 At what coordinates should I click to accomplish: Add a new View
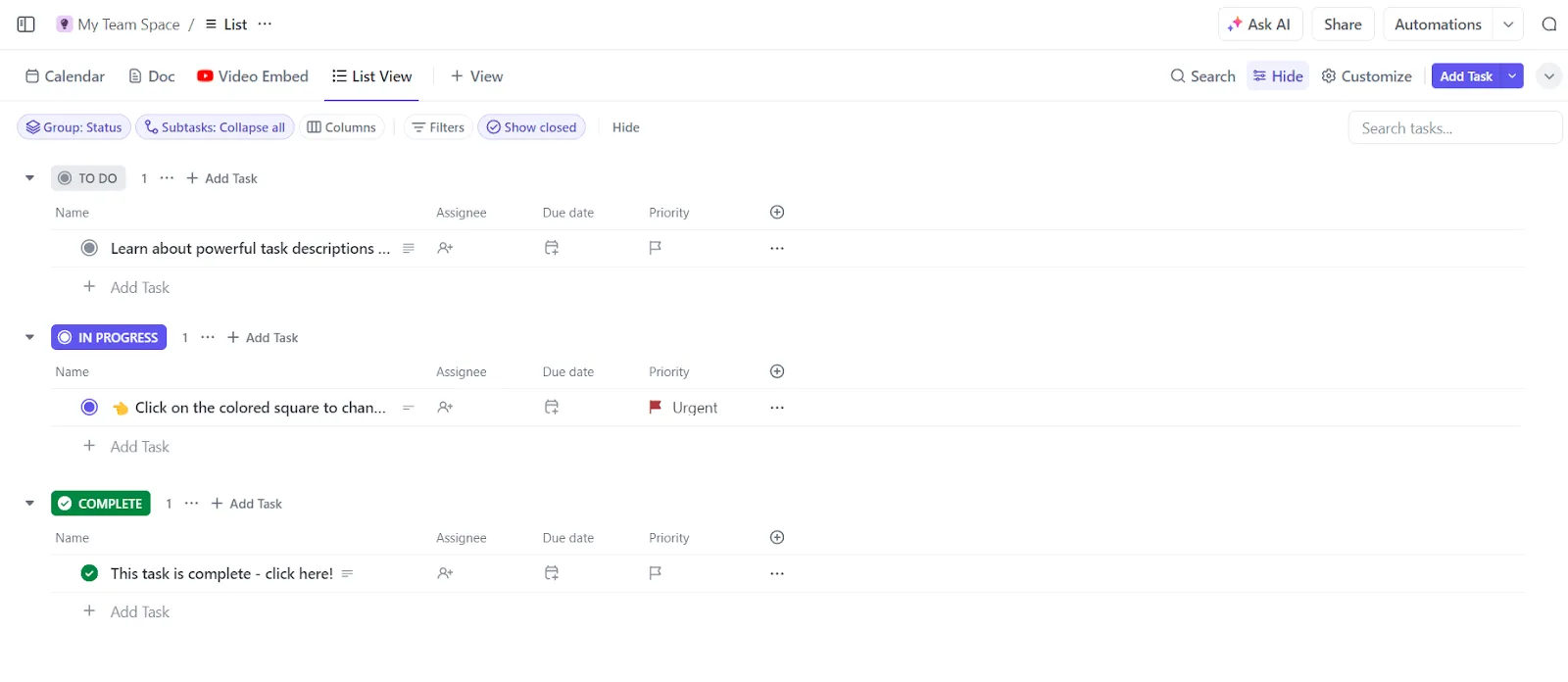tap(476, 76)
